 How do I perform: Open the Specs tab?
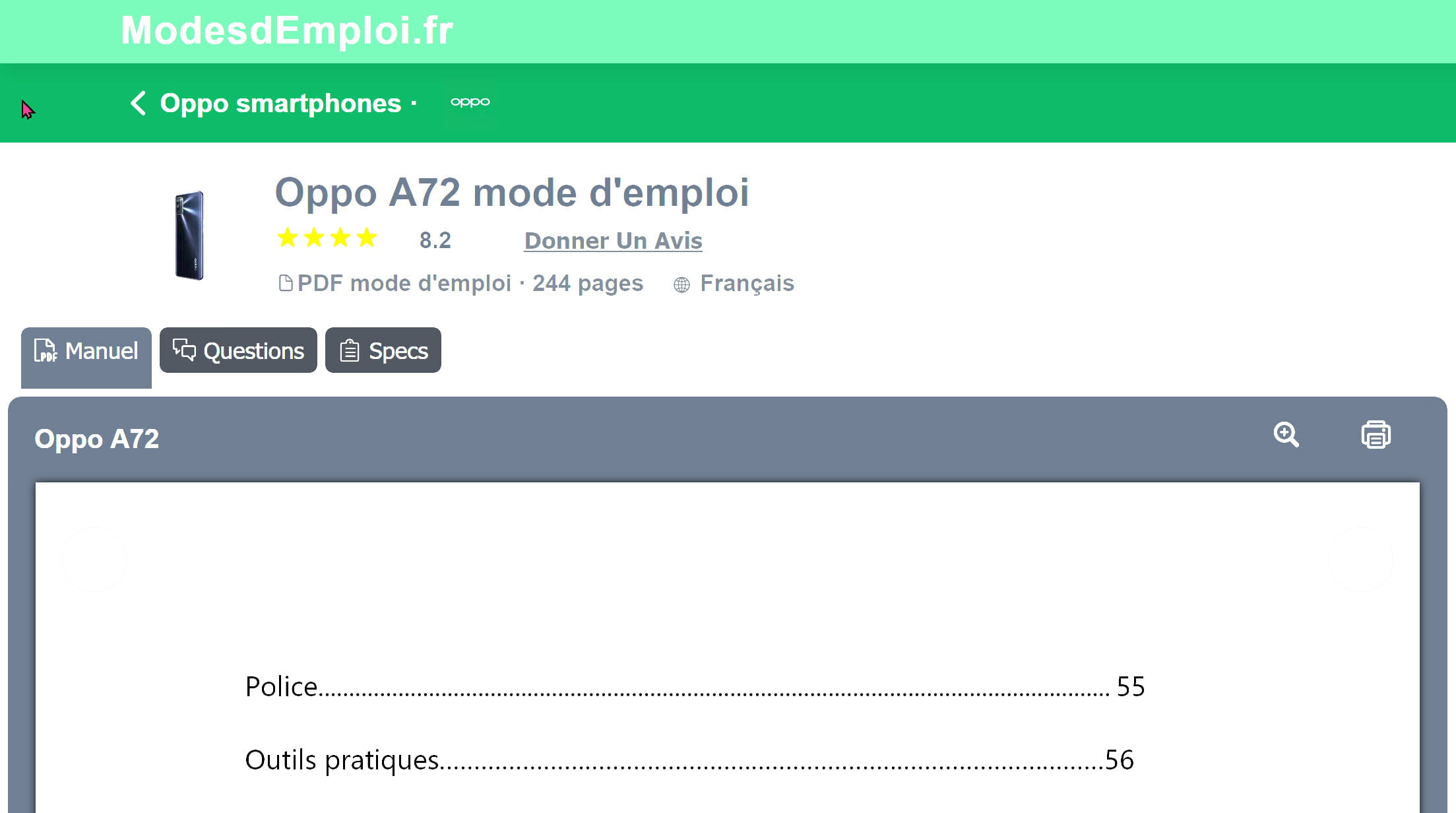[383, 350]
